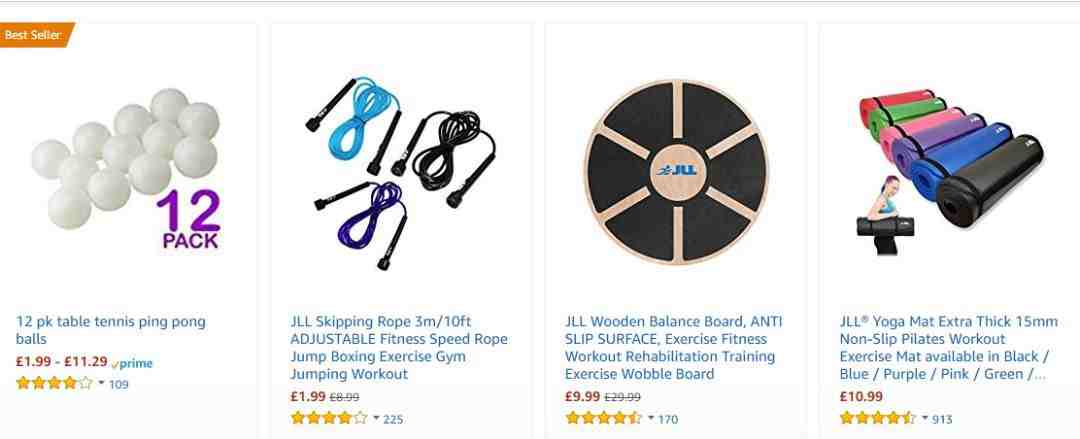Open 12 pk table tennis ping pong balls title
This screenshot has width=1080, height=439.
[110, 330]
